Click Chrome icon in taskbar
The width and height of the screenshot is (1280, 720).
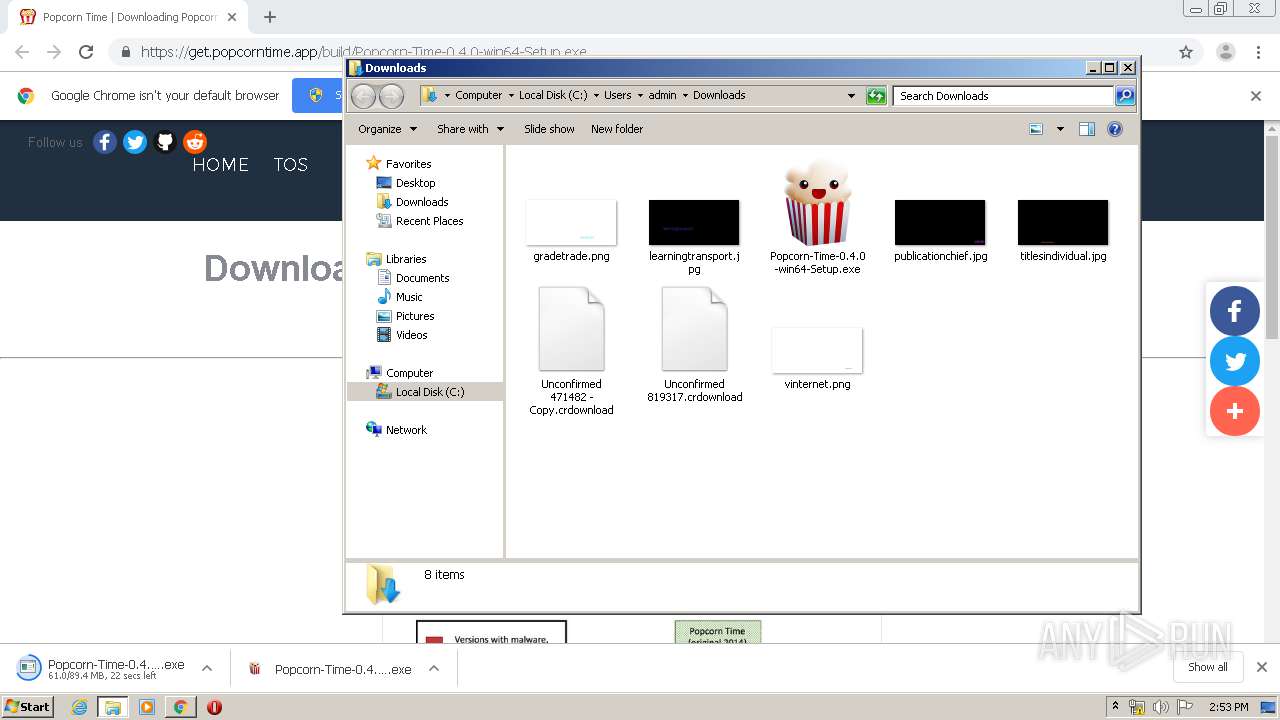(x=180, y=707)
